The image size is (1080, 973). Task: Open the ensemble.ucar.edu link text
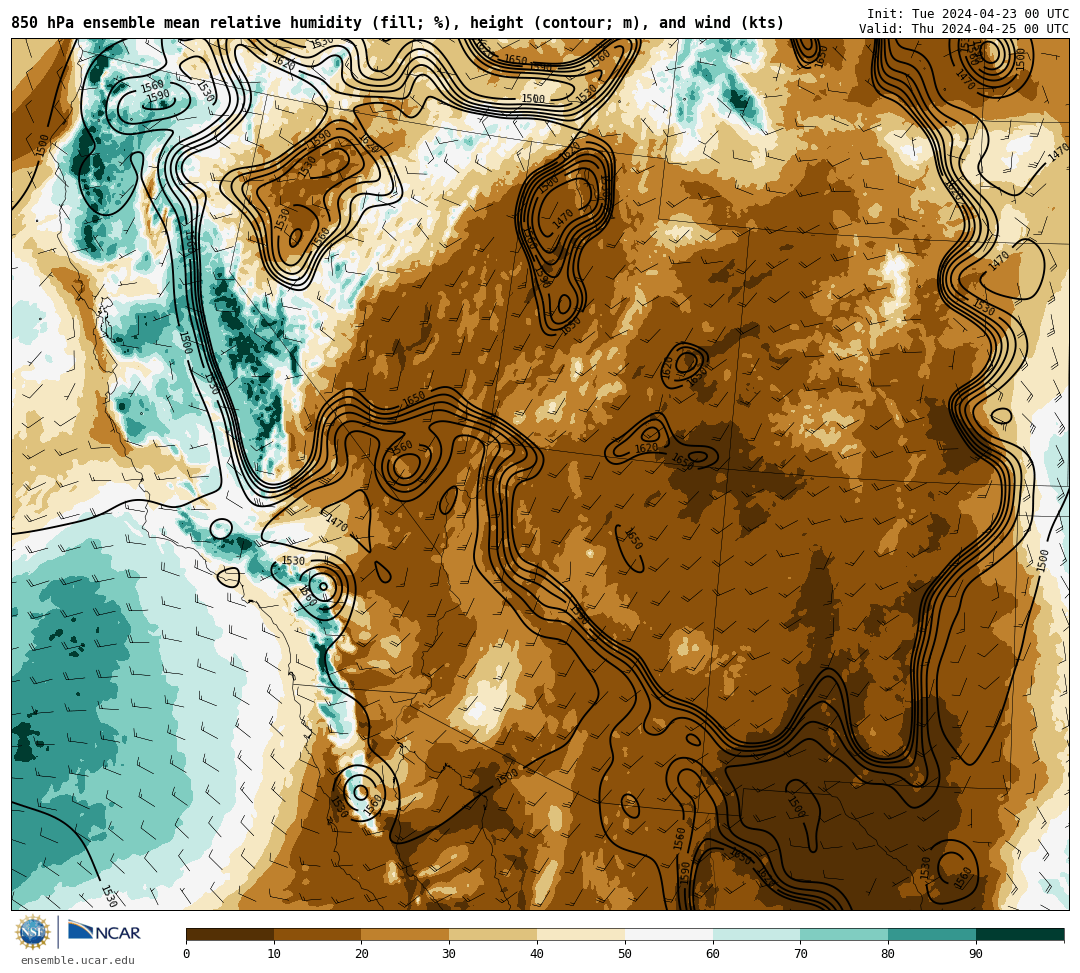78,961
